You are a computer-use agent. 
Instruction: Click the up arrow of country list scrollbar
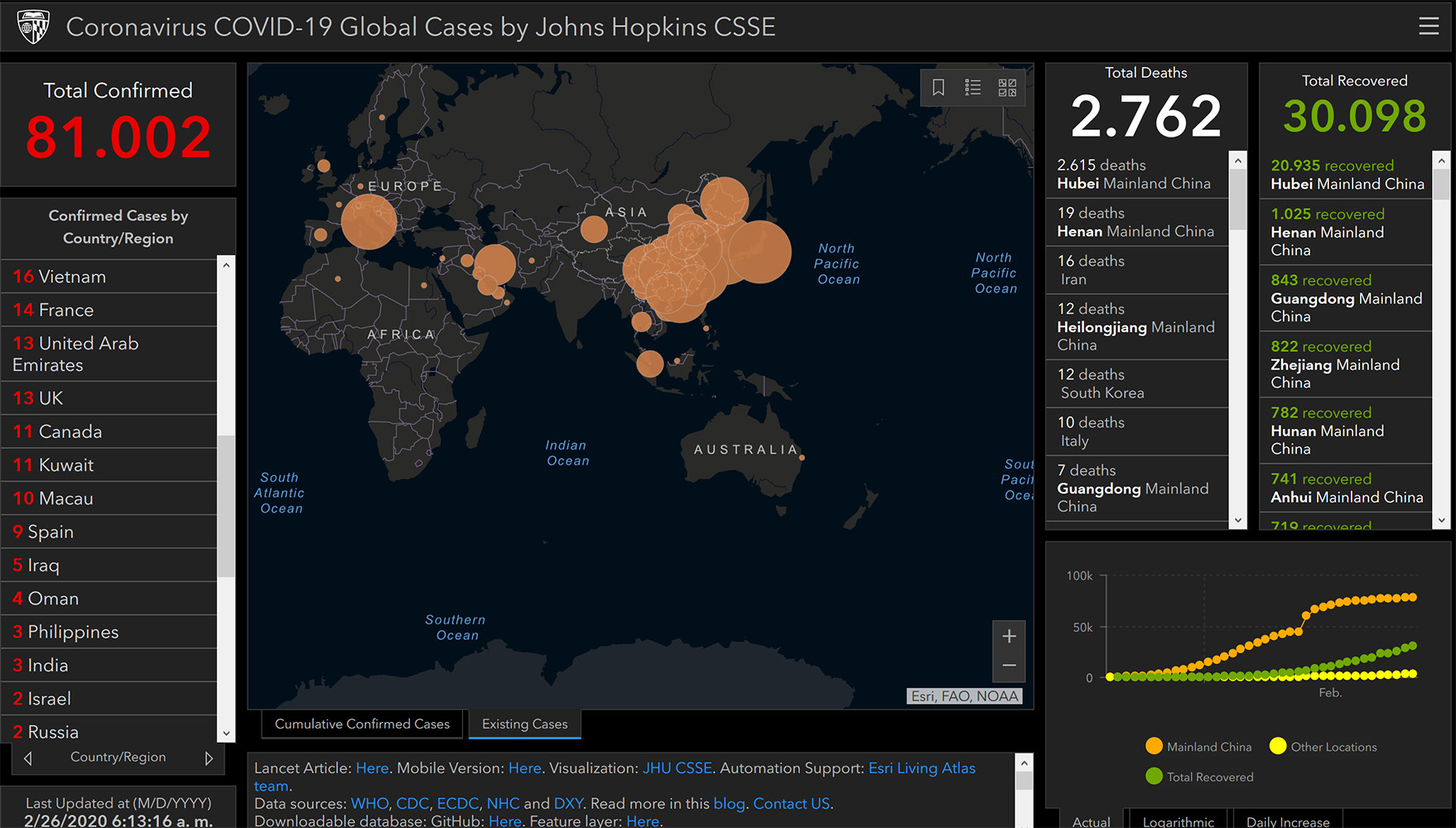click(x=226, y=265)
